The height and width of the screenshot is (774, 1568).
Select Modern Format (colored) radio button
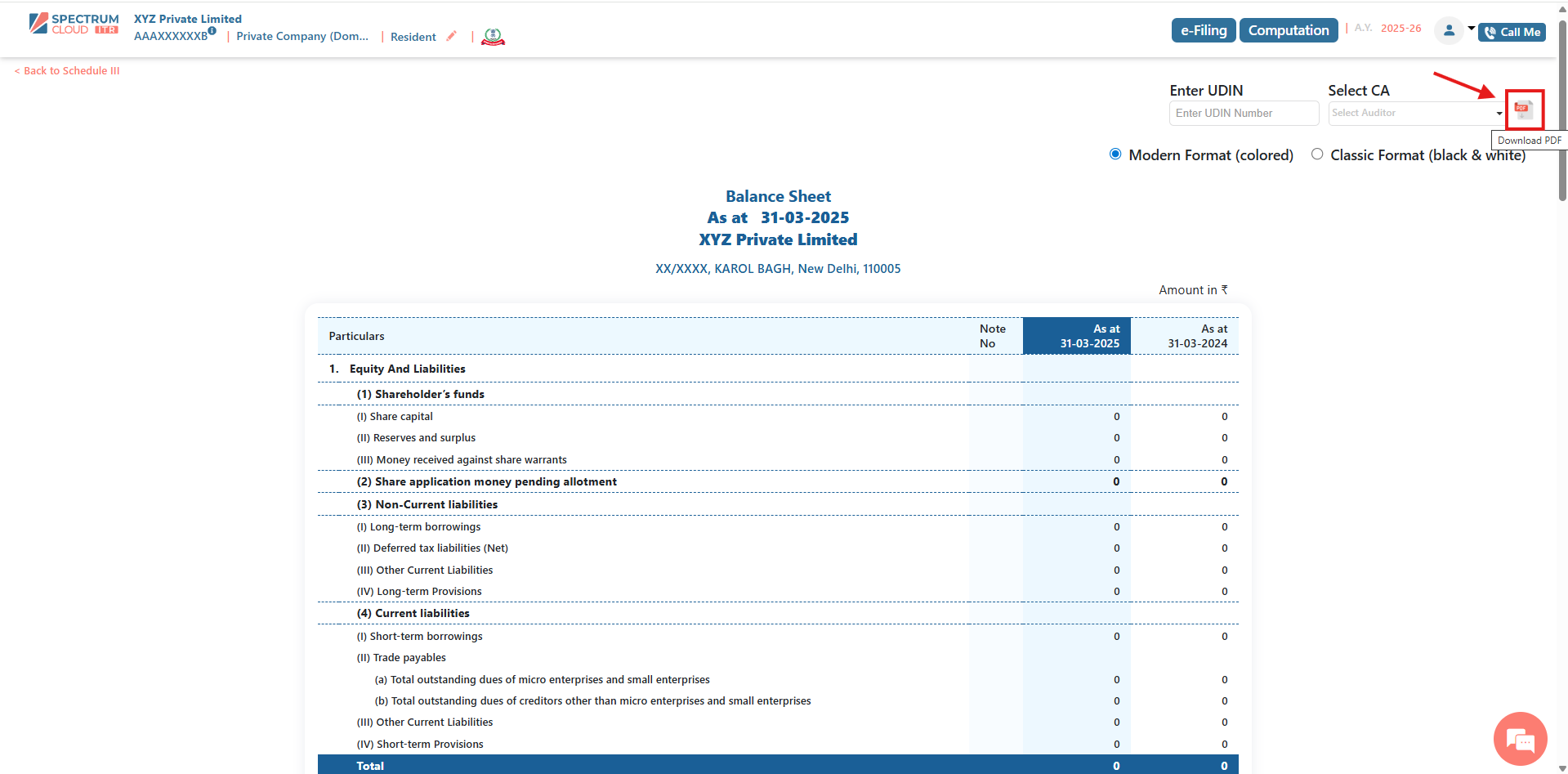click(1115, 154)
